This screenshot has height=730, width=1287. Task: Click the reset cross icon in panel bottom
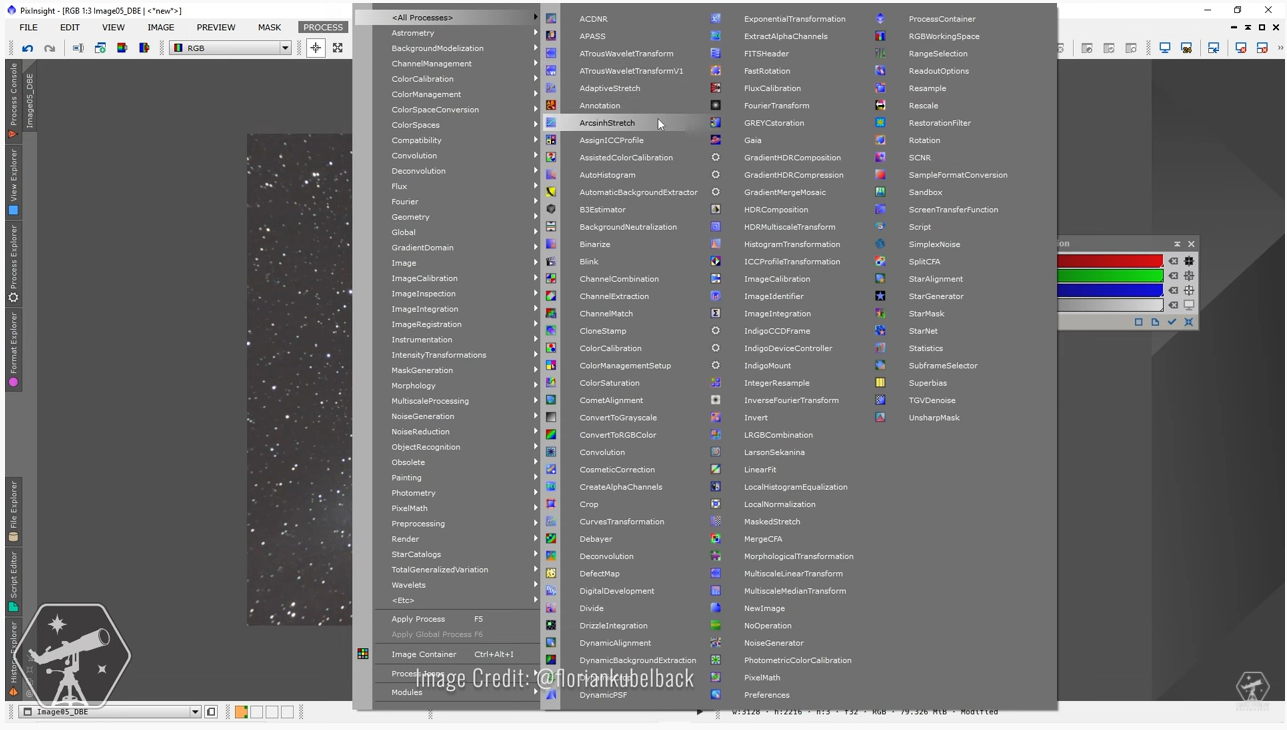tap(1189, 322)
